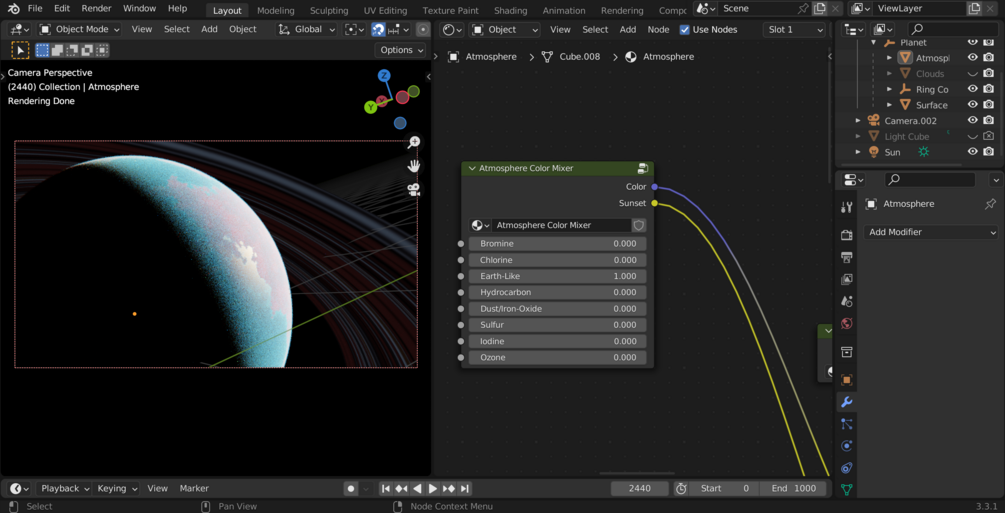Open the Object Data properties tab
This screenshot has width=1005, height=513.
coord(847,490)
